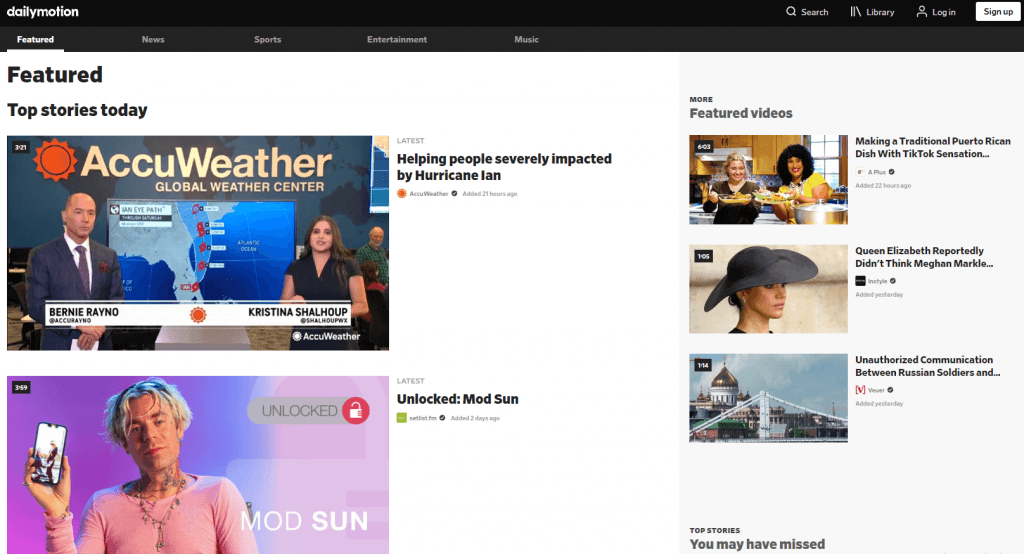Click the dailymotion logo
The height and width of the screenshot is (554, 1024).
point(42,12)
